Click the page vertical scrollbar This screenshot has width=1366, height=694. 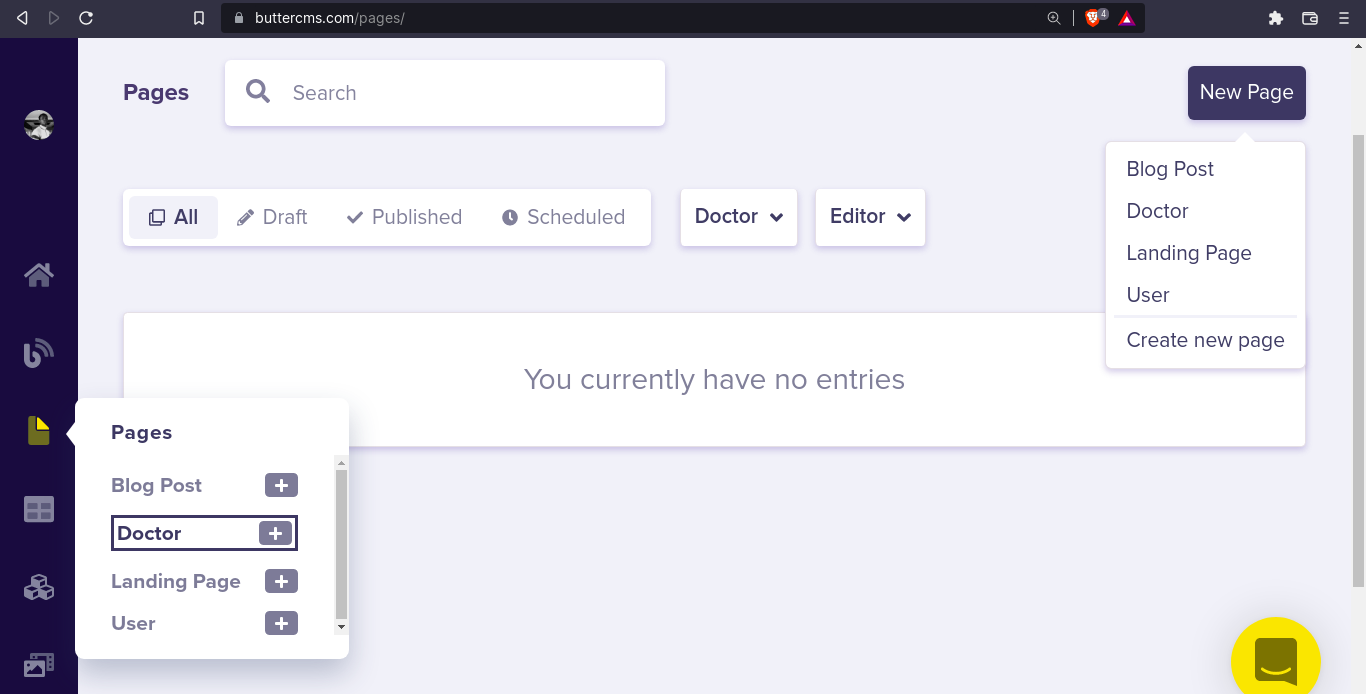pos(1358,360)
